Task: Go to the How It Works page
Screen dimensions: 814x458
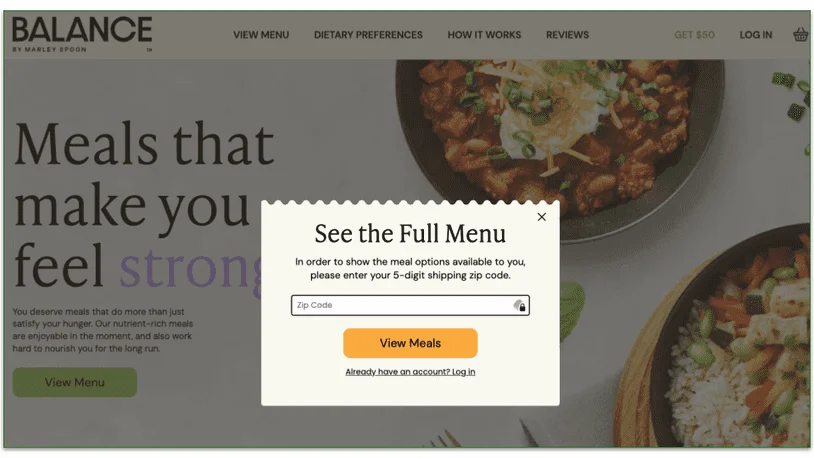Action: tap(484, 35)
